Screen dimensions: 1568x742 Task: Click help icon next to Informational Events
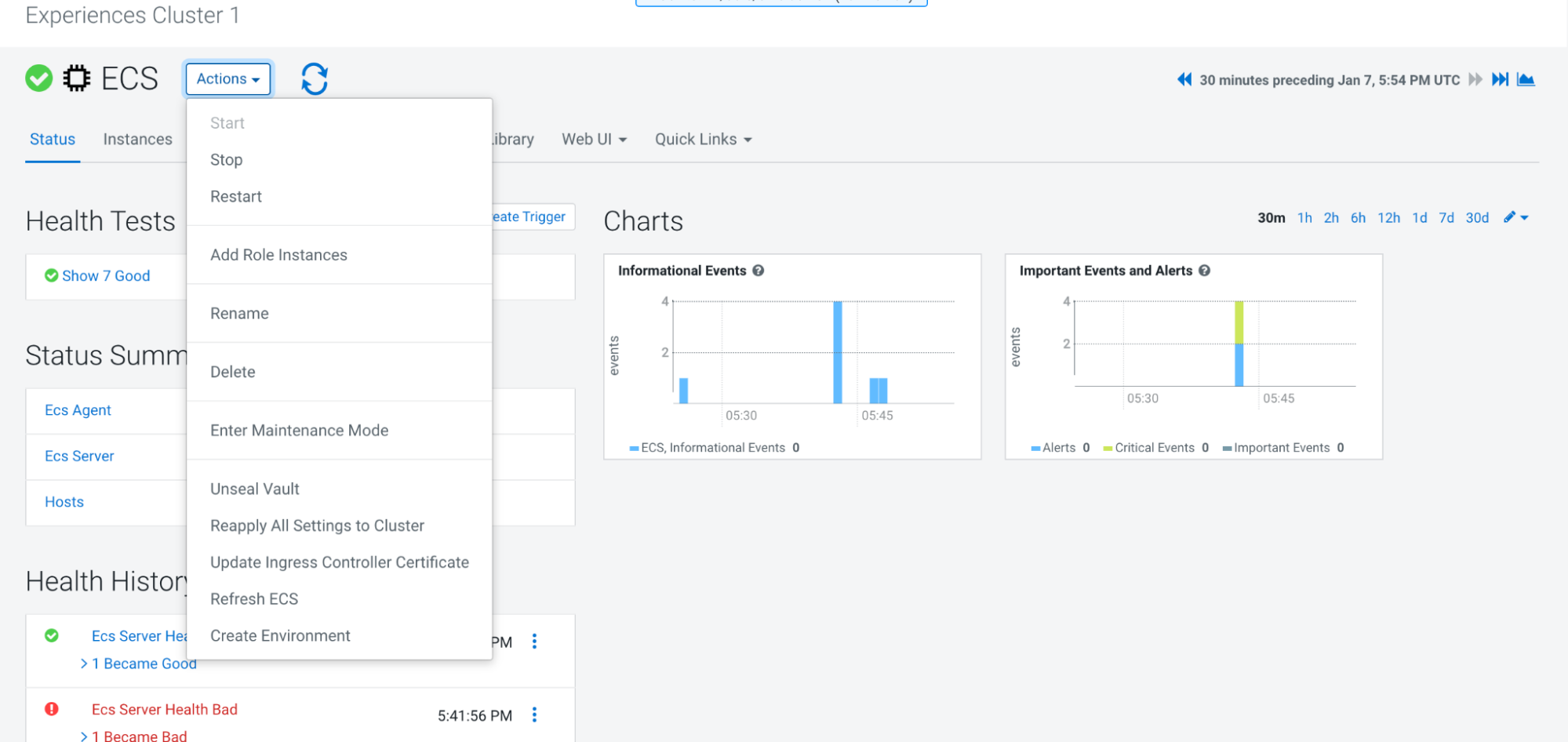tap(758, 271)
